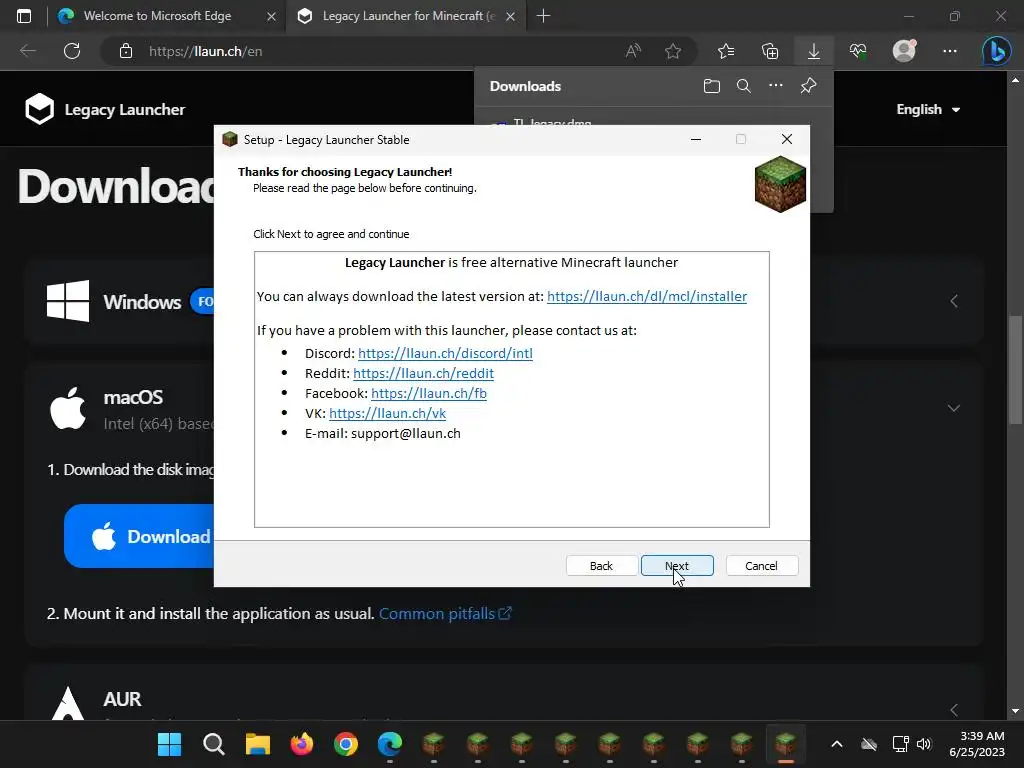Screen dimensions: 1024x768
Task: Show hidden system tray icons
Action: pos(837,744)
